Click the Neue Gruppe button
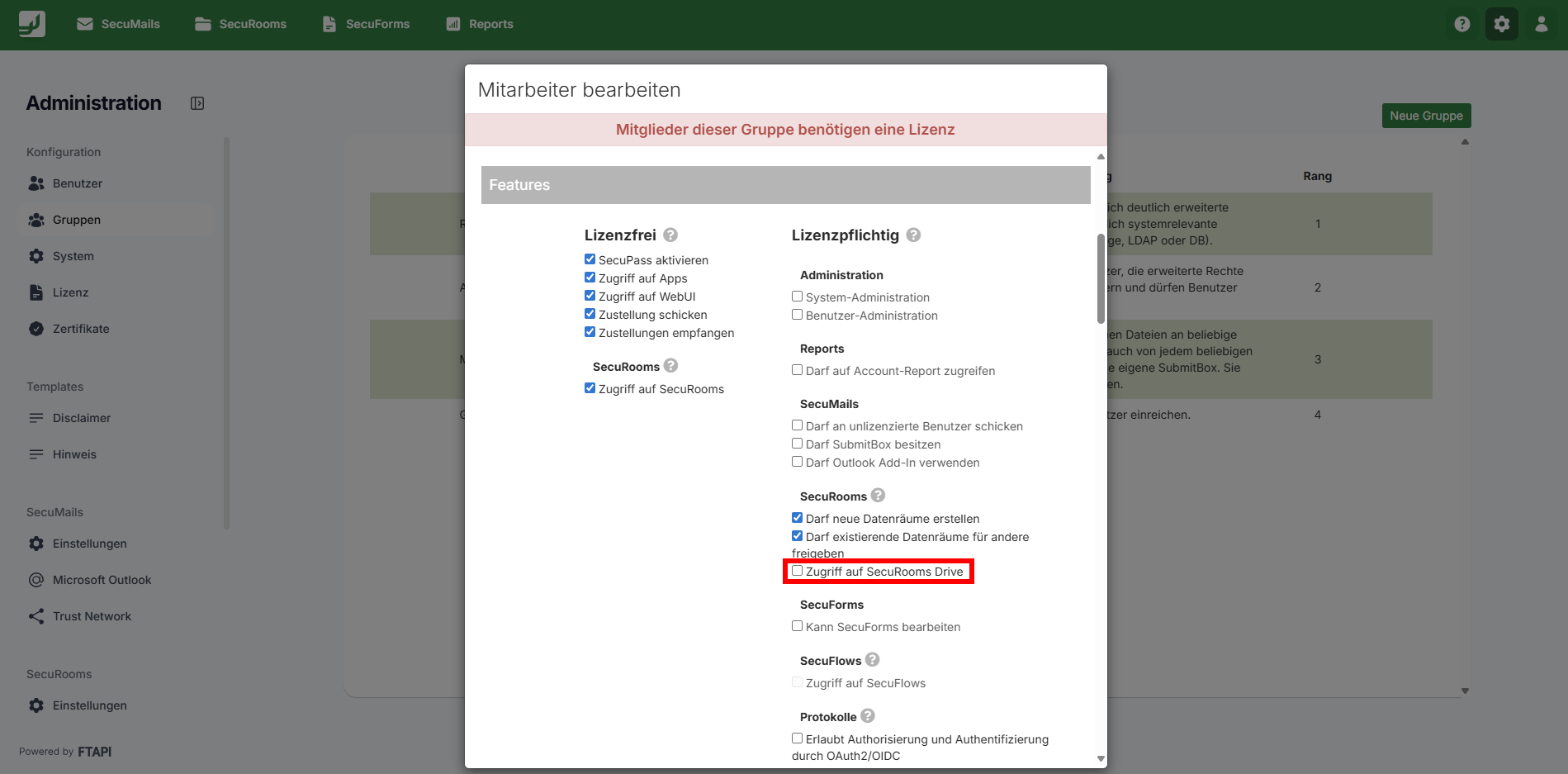1568x774 pixels. (1426, 116)
